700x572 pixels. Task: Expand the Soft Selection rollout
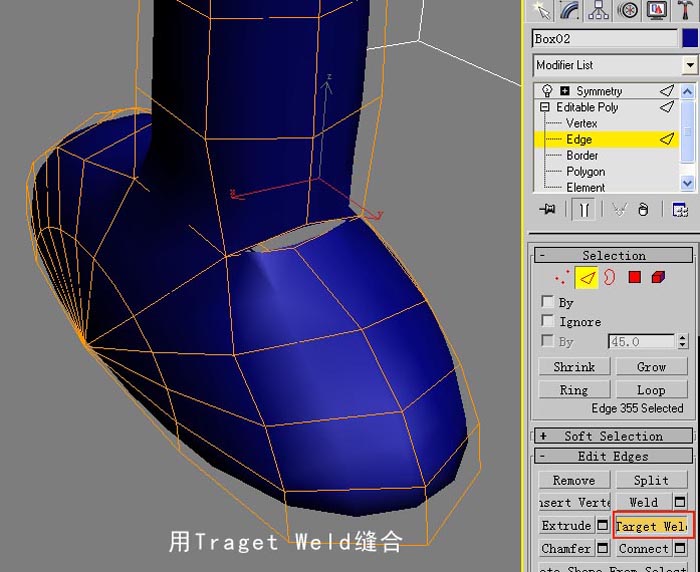[613, 436]
